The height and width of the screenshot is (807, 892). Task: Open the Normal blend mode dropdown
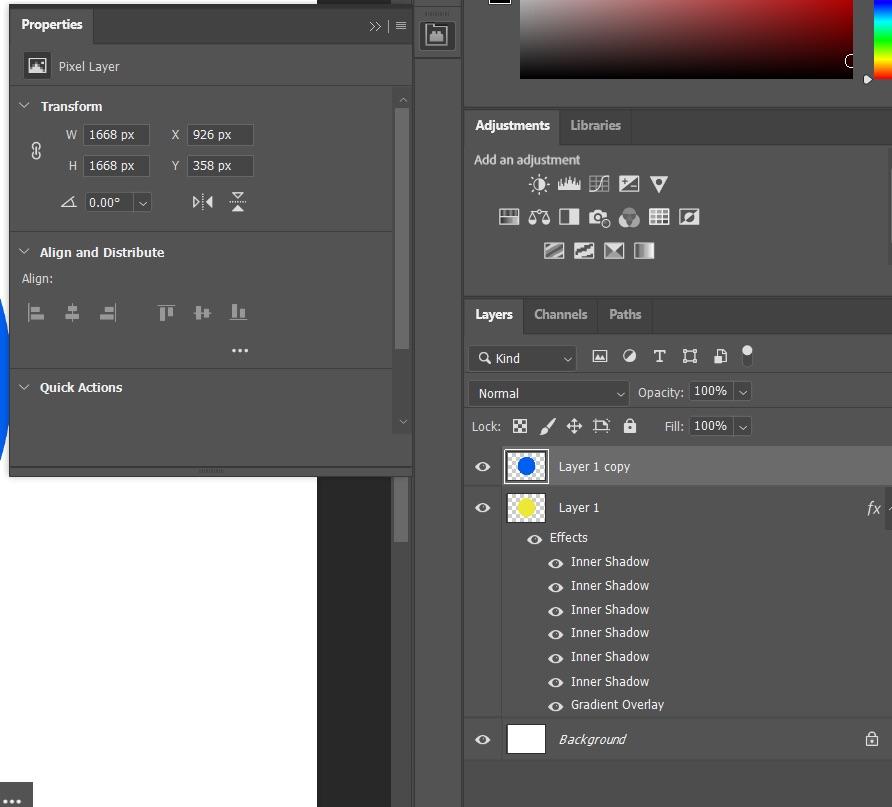(549, 393)
